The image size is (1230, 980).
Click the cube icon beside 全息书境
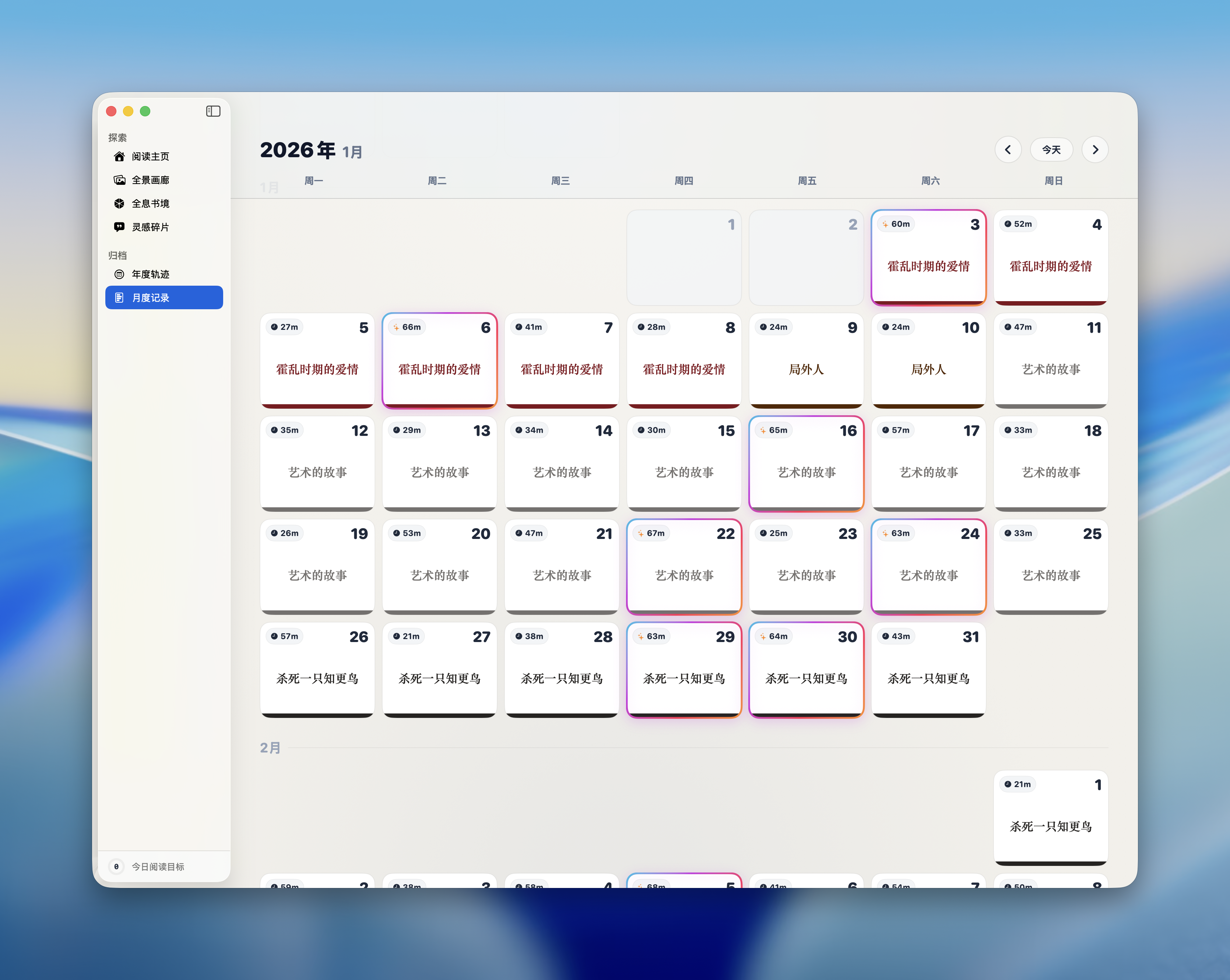(119, 204)
